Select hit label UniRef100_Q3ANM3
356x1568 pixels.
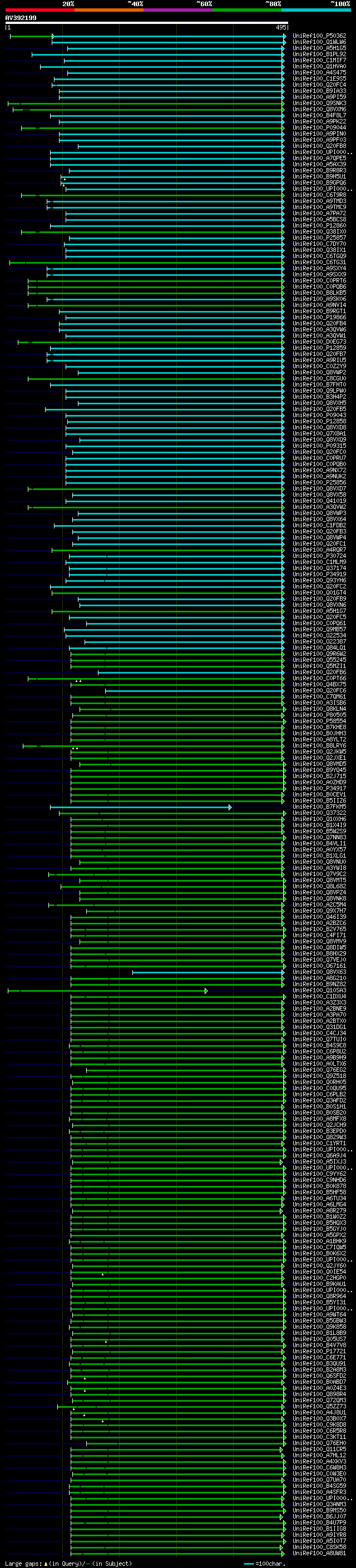click(319, 1505)
